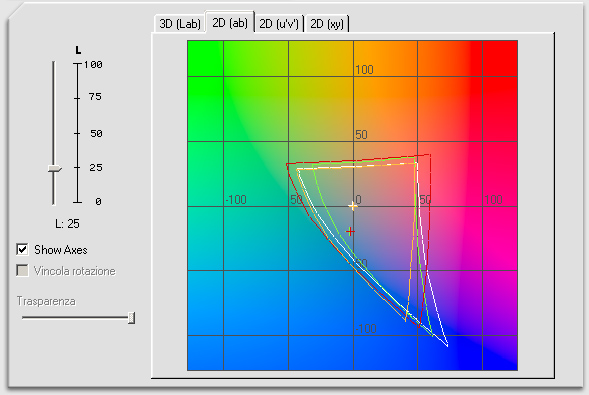Switch to the 2D (xy) tab
The width and height of the screenshot is (589, 395).
point(327,24)
